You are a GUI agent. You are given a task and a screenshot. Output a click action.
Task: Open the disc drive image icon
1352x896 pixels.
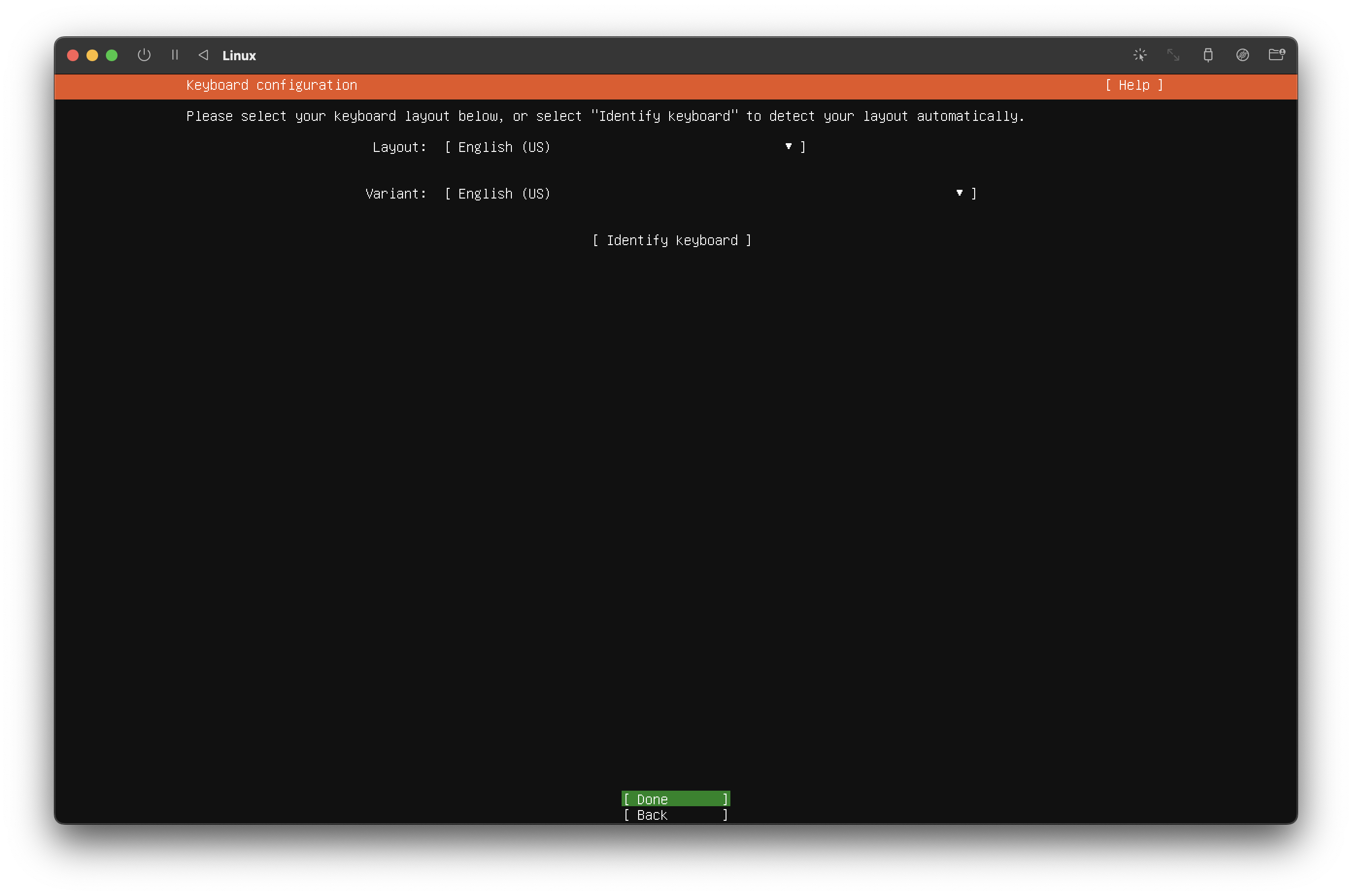1242,55
